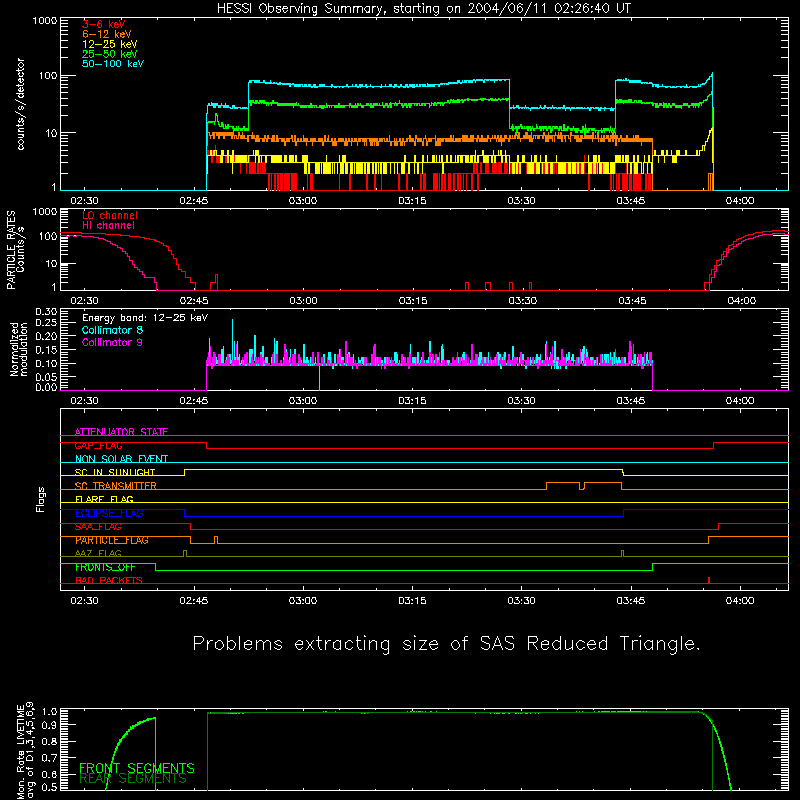800x800 pixels.
Task: Select the LO channel legend label
Action: (110, 215)
